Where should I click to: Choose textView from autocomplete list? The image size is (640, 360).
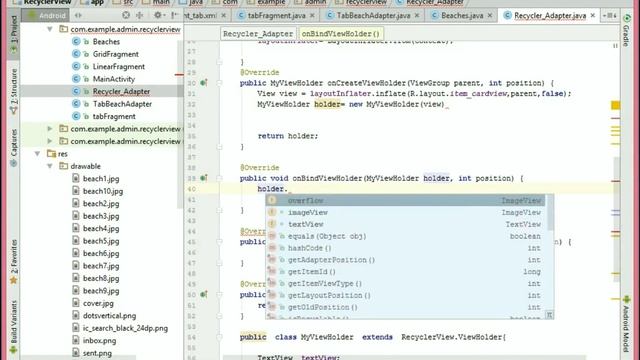(x=406, y=224)
